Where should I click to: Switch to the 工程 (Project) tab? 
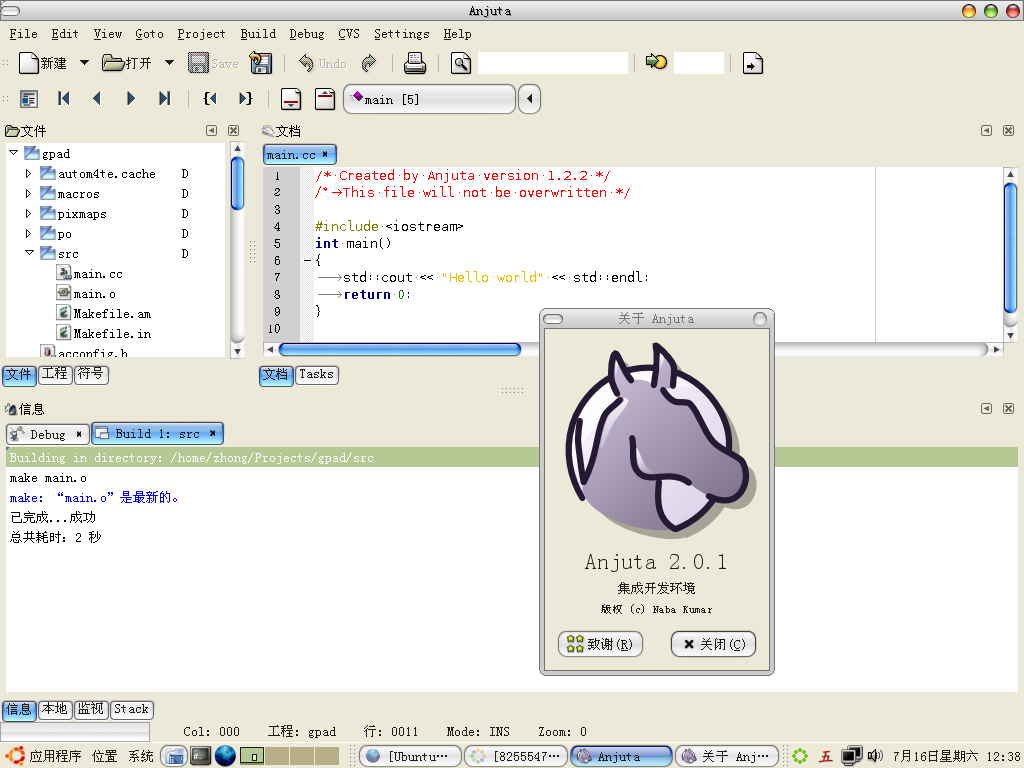click(55, 374)
